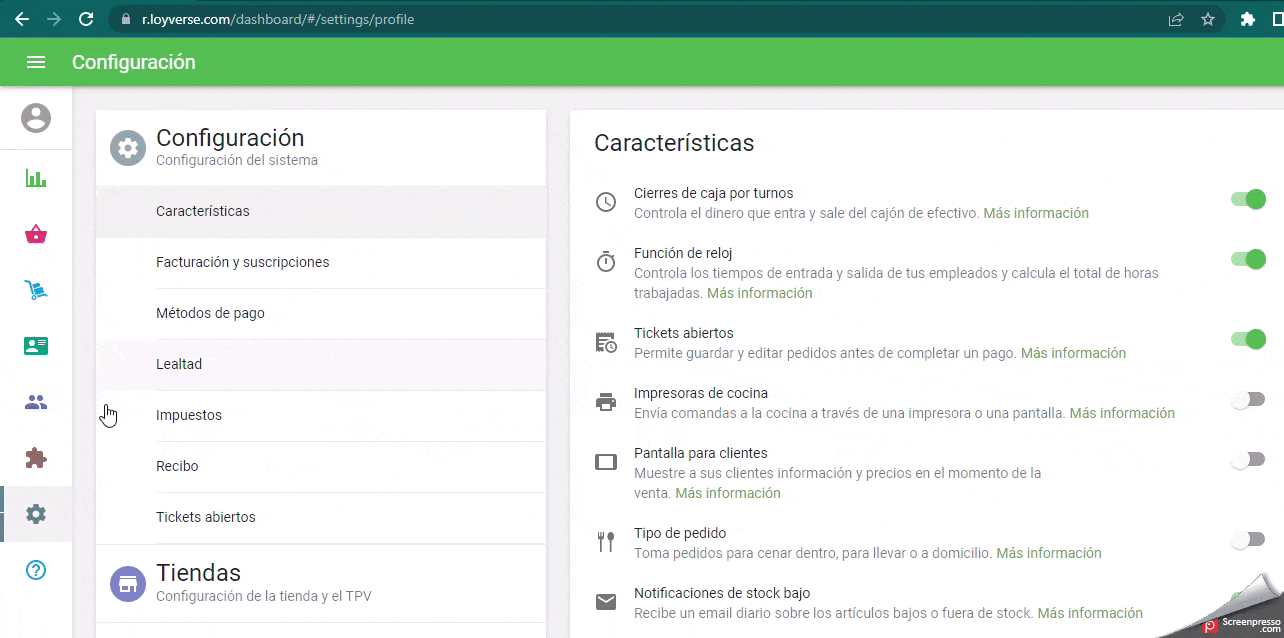Enable Pantalla para clientes switch
The height and width of the screenshot is (638, 1284).
coord(1248,460)
